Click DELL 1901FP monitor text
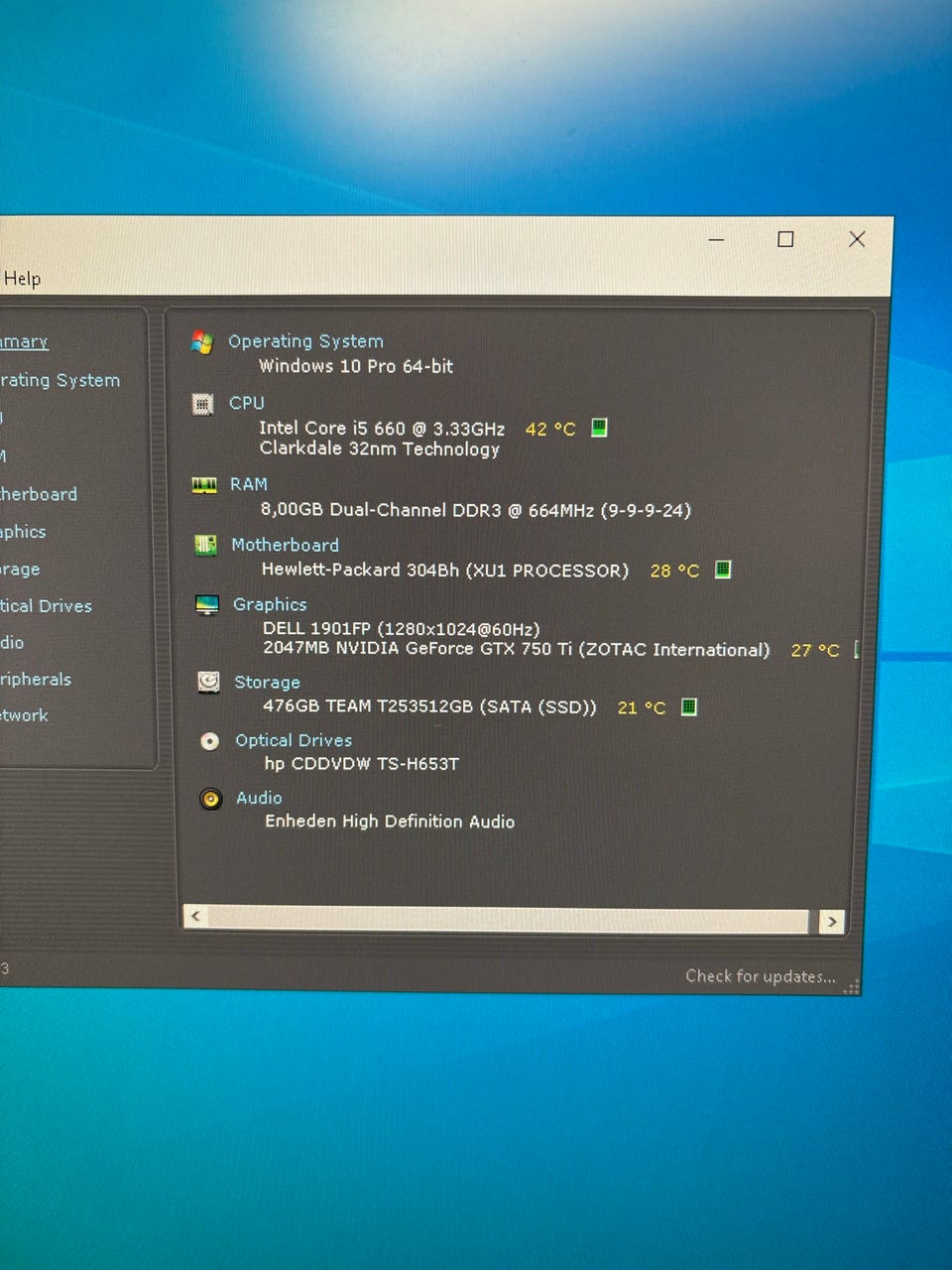This screenshot has width=952, height=1270. (402, 629)
